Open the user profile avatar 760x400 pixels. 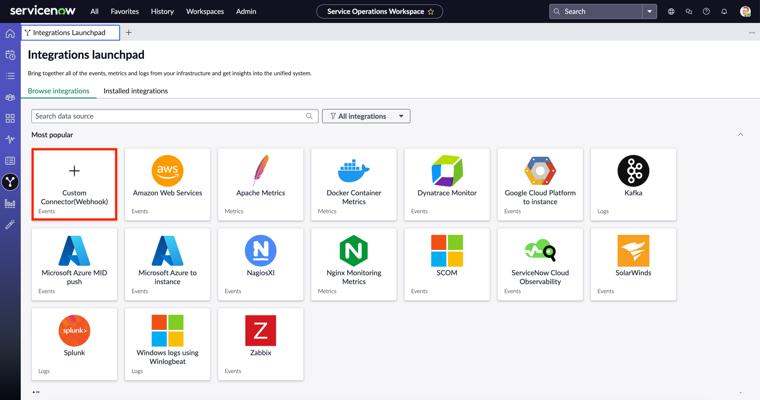(745, 12)
